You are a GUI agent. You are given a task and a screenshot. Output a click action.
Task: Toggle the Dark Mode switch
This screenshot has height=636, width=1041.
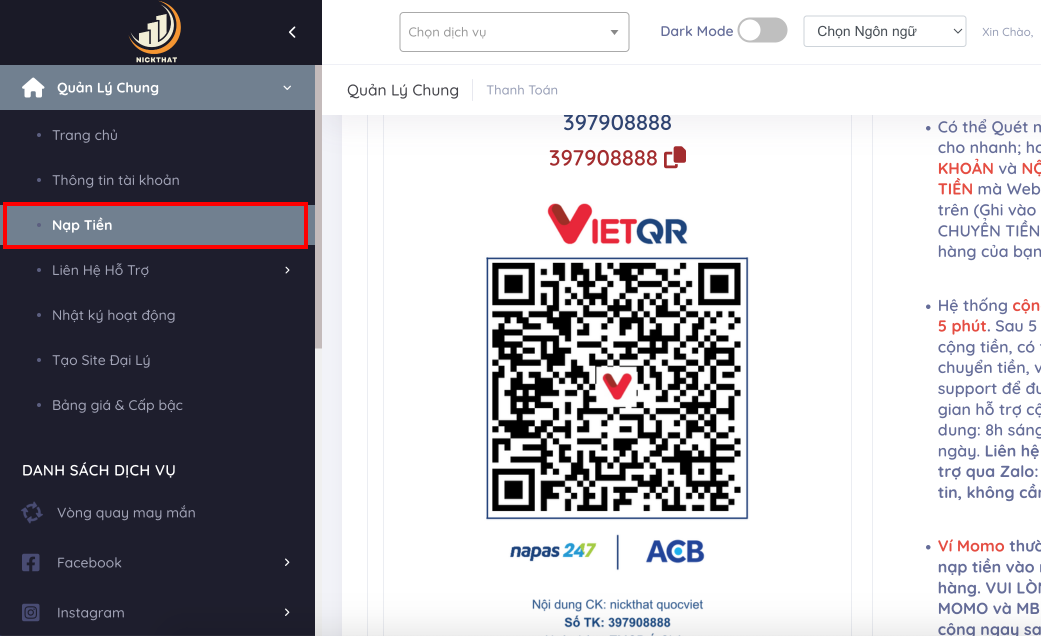point(763,31)
